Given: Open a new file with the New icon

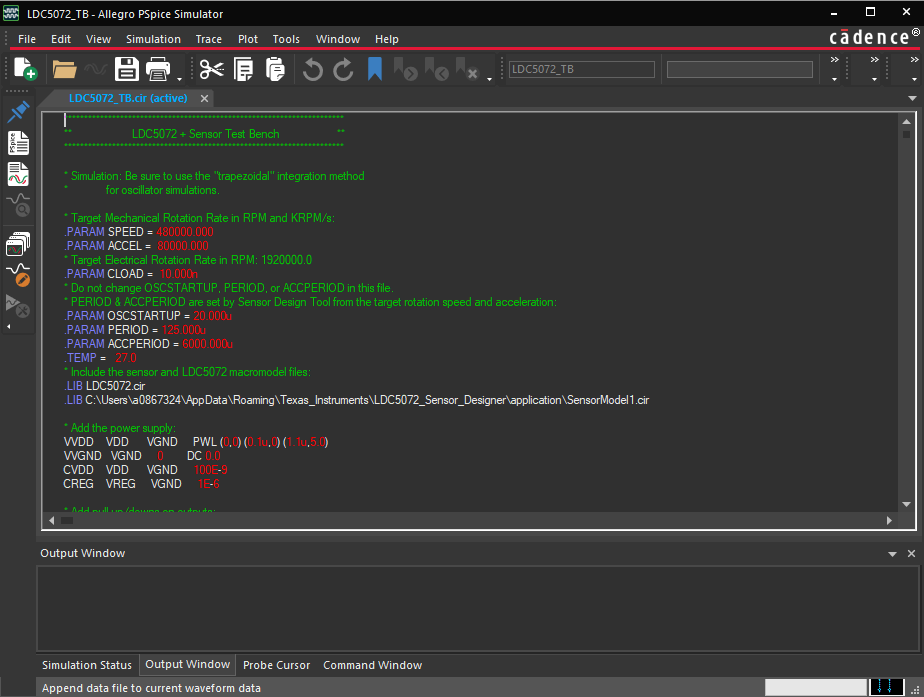Looking at the screenshot, I should (x=22, y=68).
